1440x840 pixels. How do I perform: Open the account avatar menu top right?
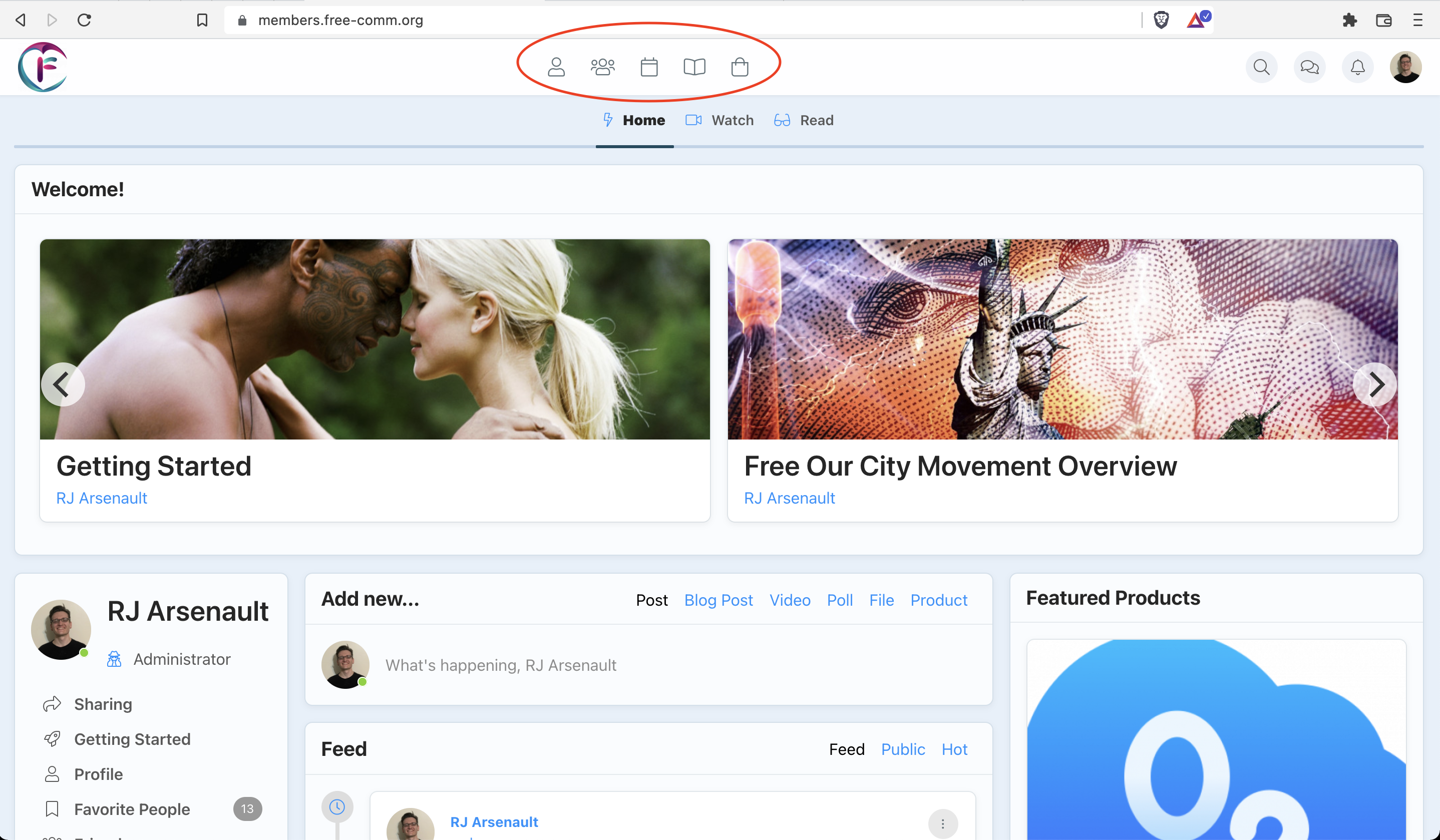pyautogui.click(x=1405, y=68)
